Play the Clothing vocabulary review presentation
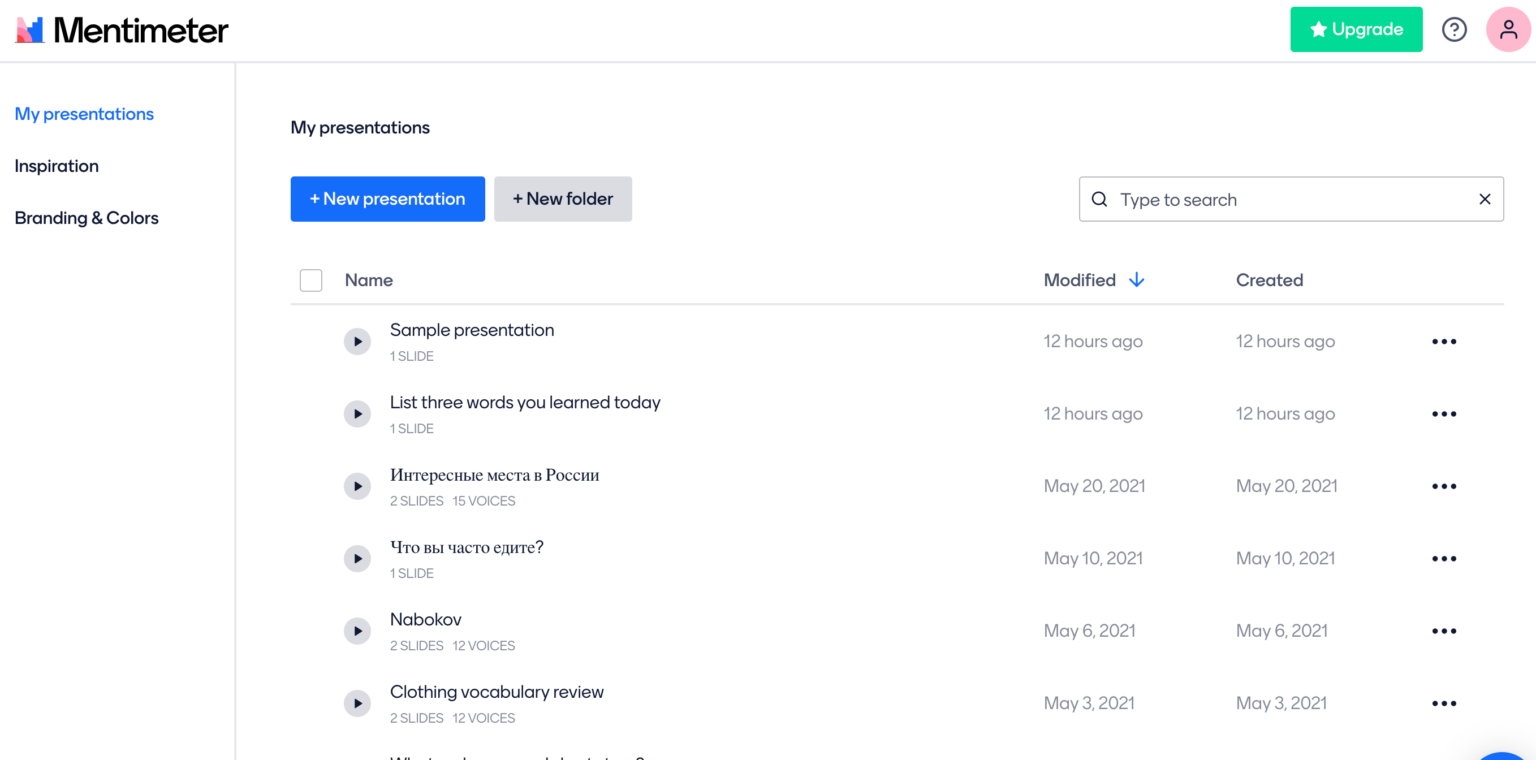The height and width of the screenshot is (760, 1536). coord(357,703)
